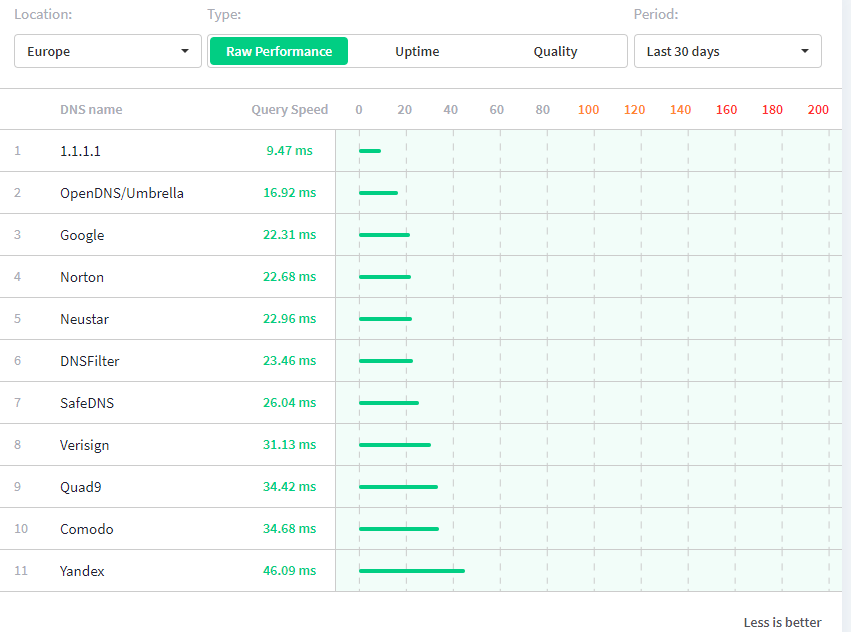Click the SafeDNS performance bar

[389, 403]
